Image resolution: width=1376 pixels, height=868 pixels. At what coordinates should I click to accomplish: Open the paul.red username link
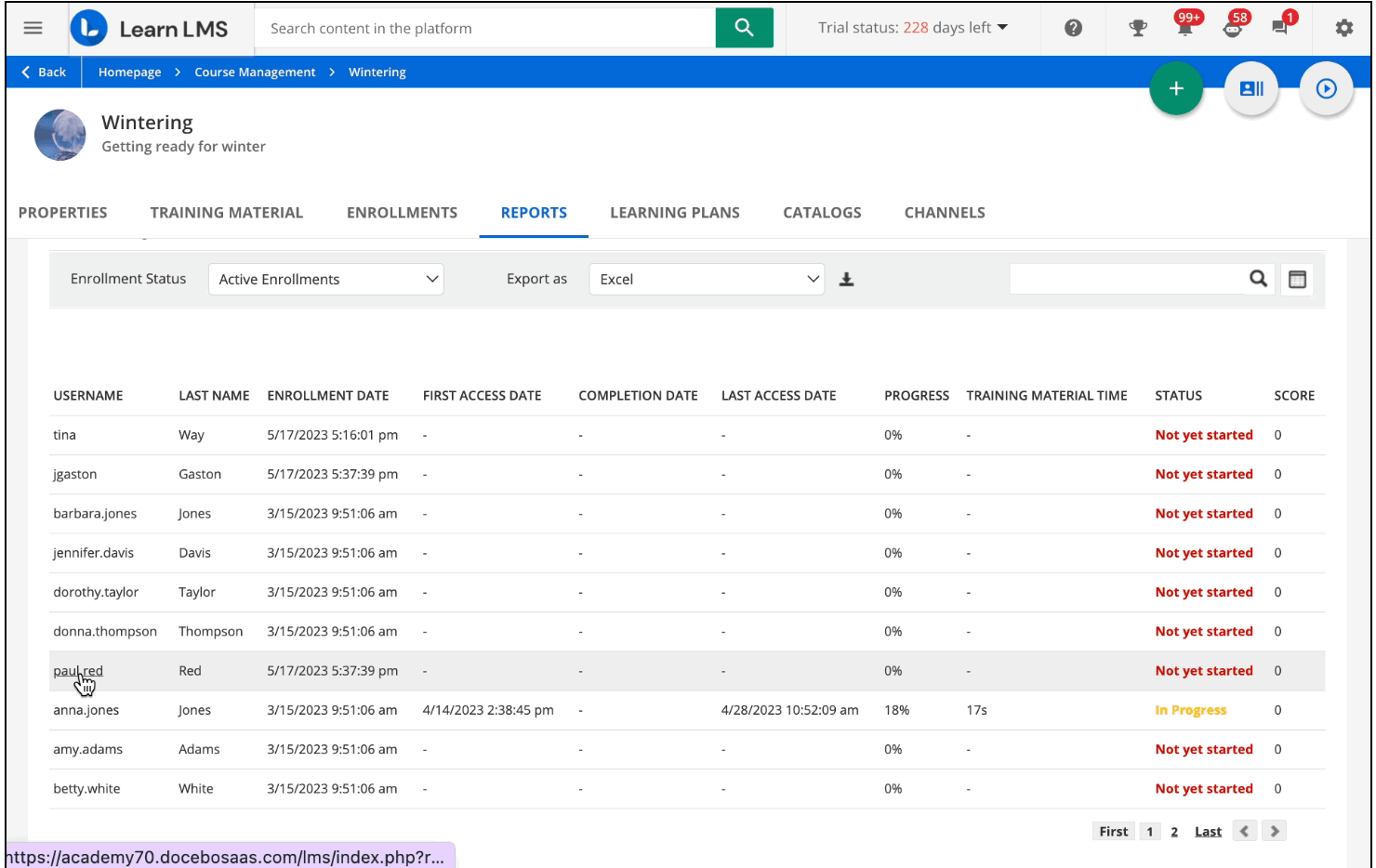click(x=78, y=671)
